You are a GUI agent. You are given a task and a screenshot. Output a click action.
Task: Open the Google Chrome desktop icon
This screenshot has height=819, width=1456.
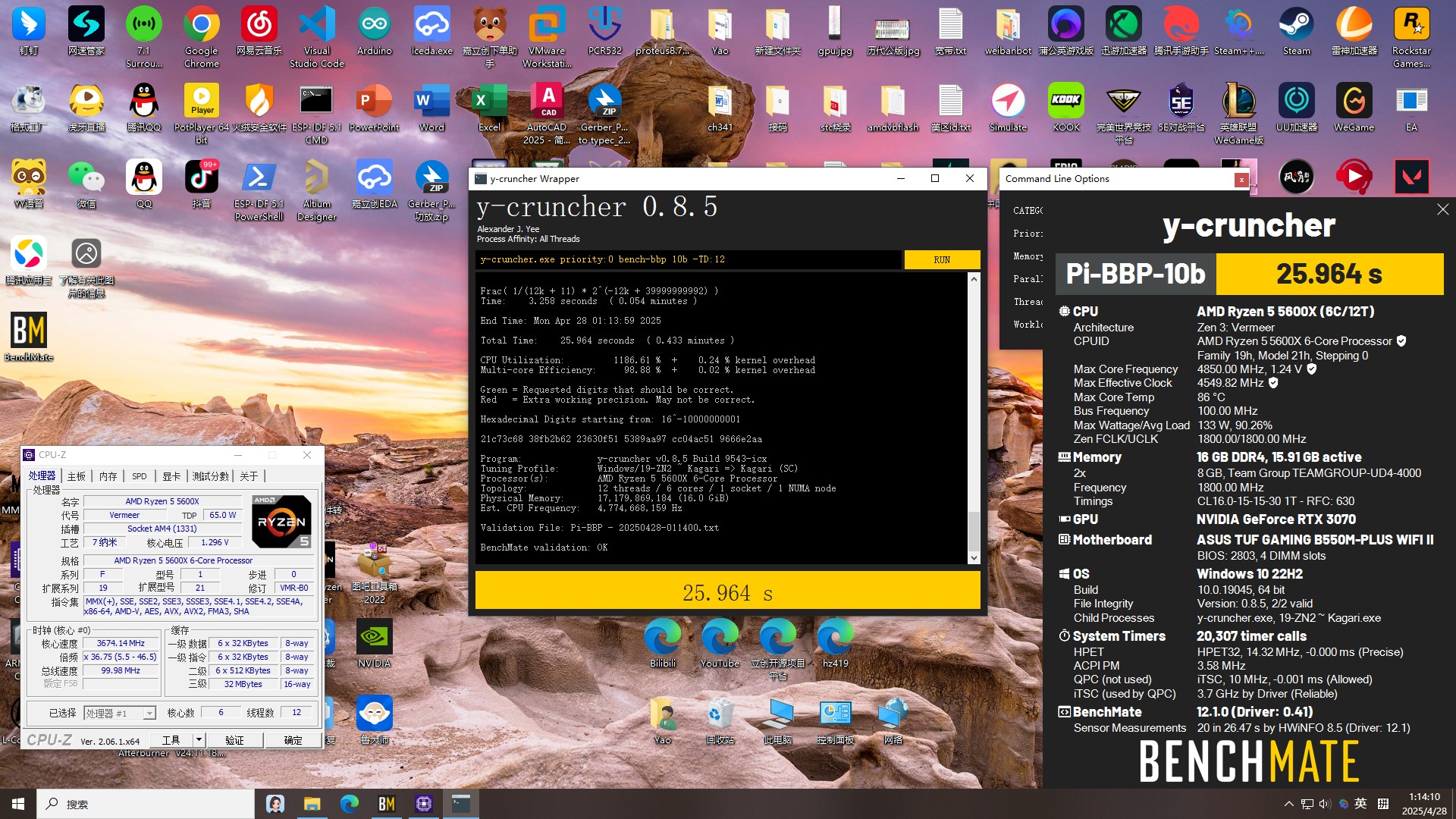[x=201, y=37]
